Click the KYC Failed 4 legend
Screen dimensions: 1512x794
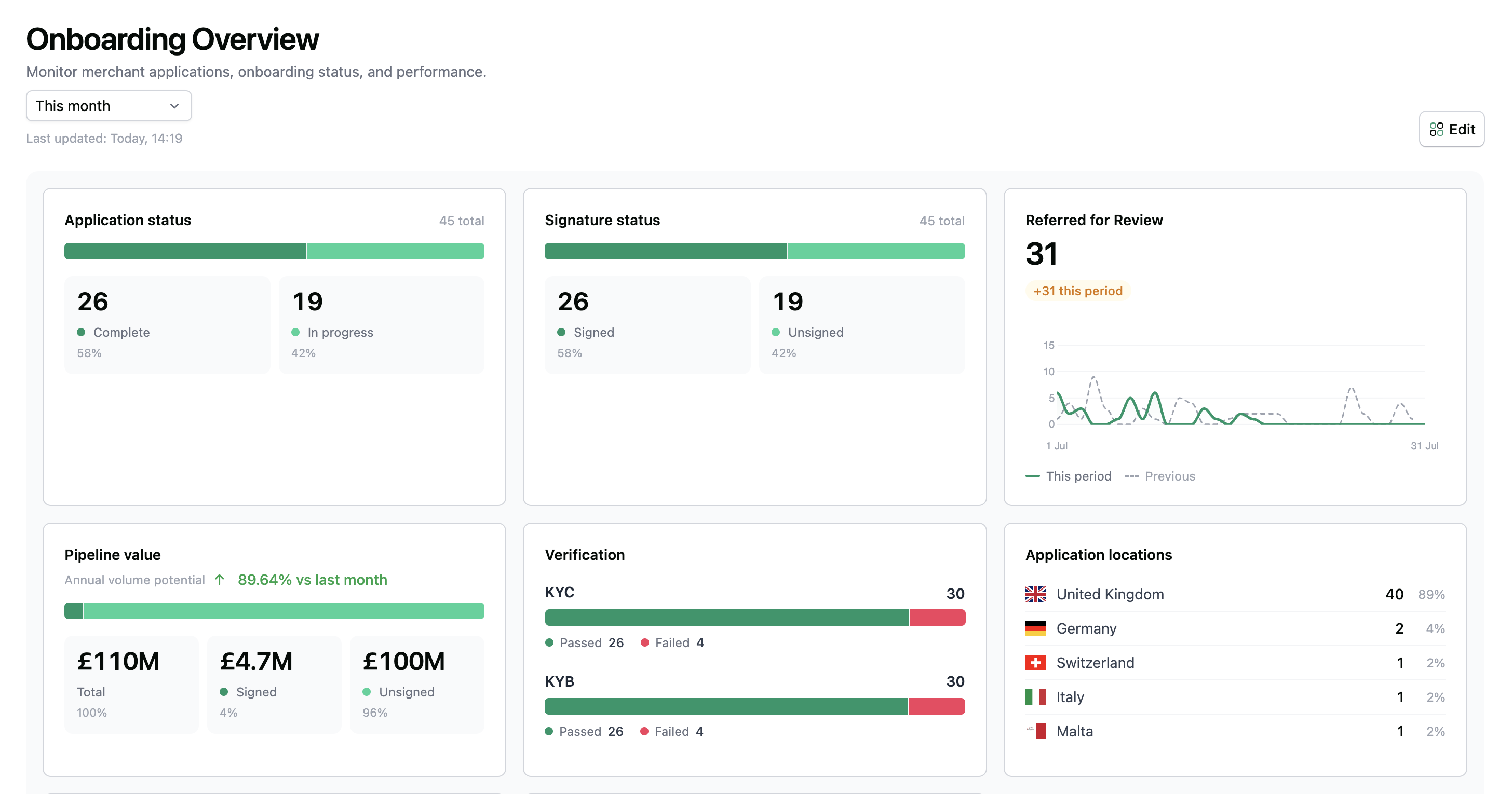(672, 642)
